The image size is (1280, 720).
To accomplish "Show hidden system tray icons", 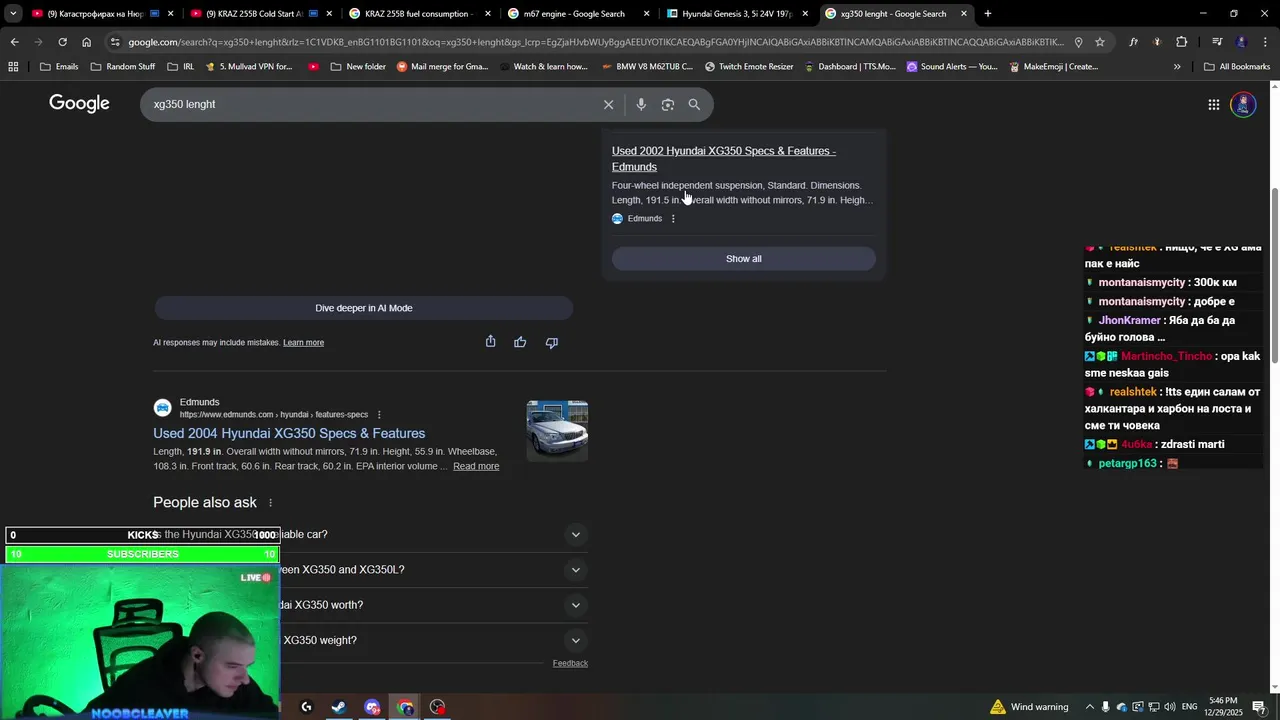I will (1090, 707).
